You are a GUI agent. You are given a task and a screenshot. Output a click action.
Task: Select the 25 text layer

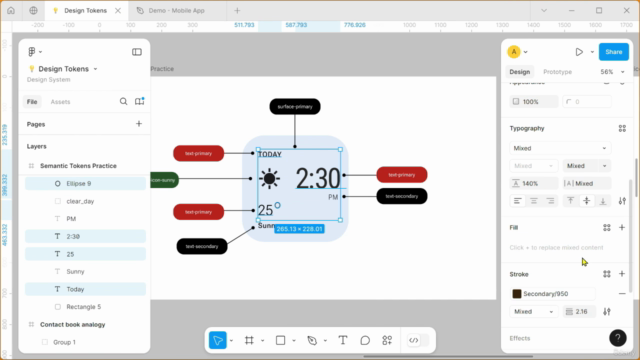coord(85,254)
